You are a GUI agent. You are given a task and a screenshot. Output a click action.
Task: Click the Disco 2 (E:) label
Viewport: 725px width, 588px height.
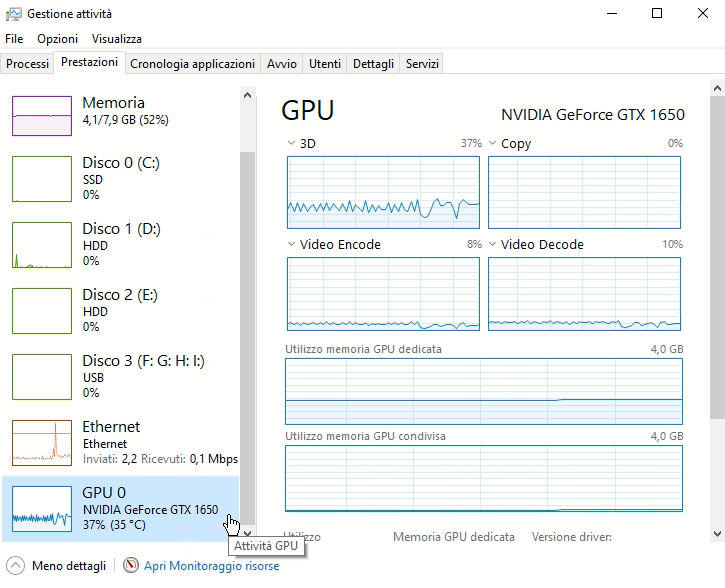click(120, 295)
